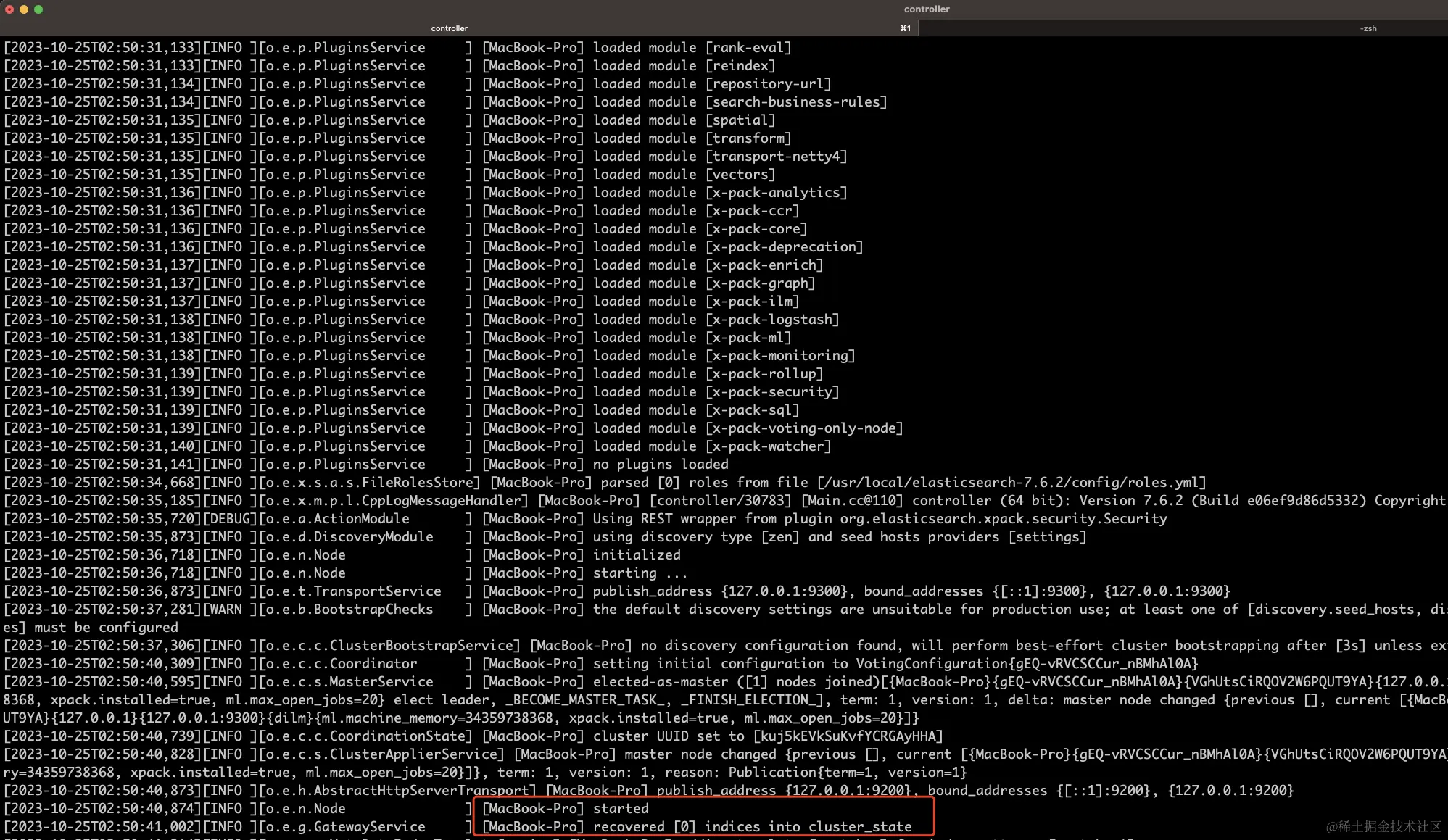Click the ⌘1 shortcut label on tab
Image resolution: width=1448 pixels, height=840 pixels.
[x=905, y=28]
